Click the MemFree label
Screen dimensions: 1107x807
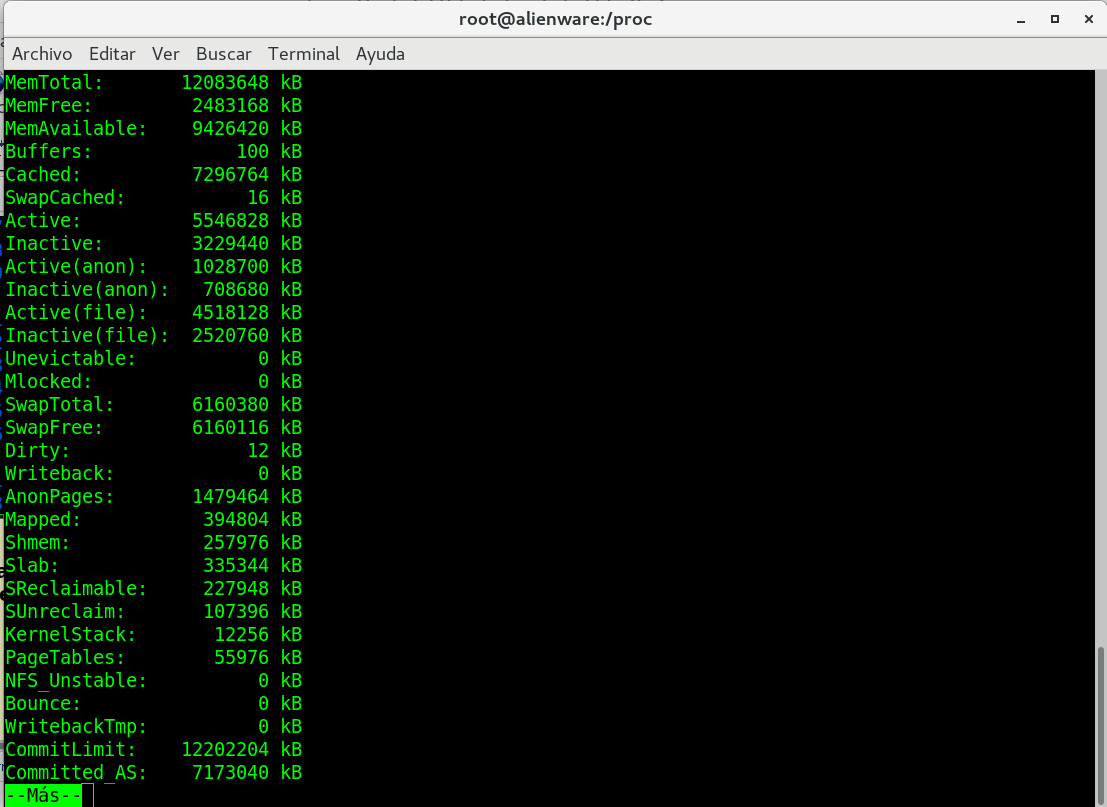(x=49, y=106)
